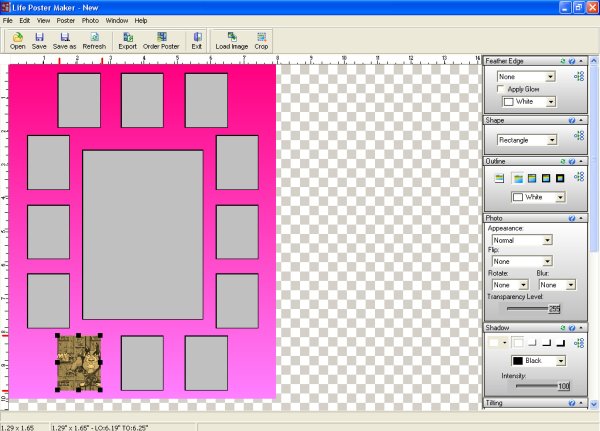
Task: Activate the Crop tool
Action: tap(261, 40)
